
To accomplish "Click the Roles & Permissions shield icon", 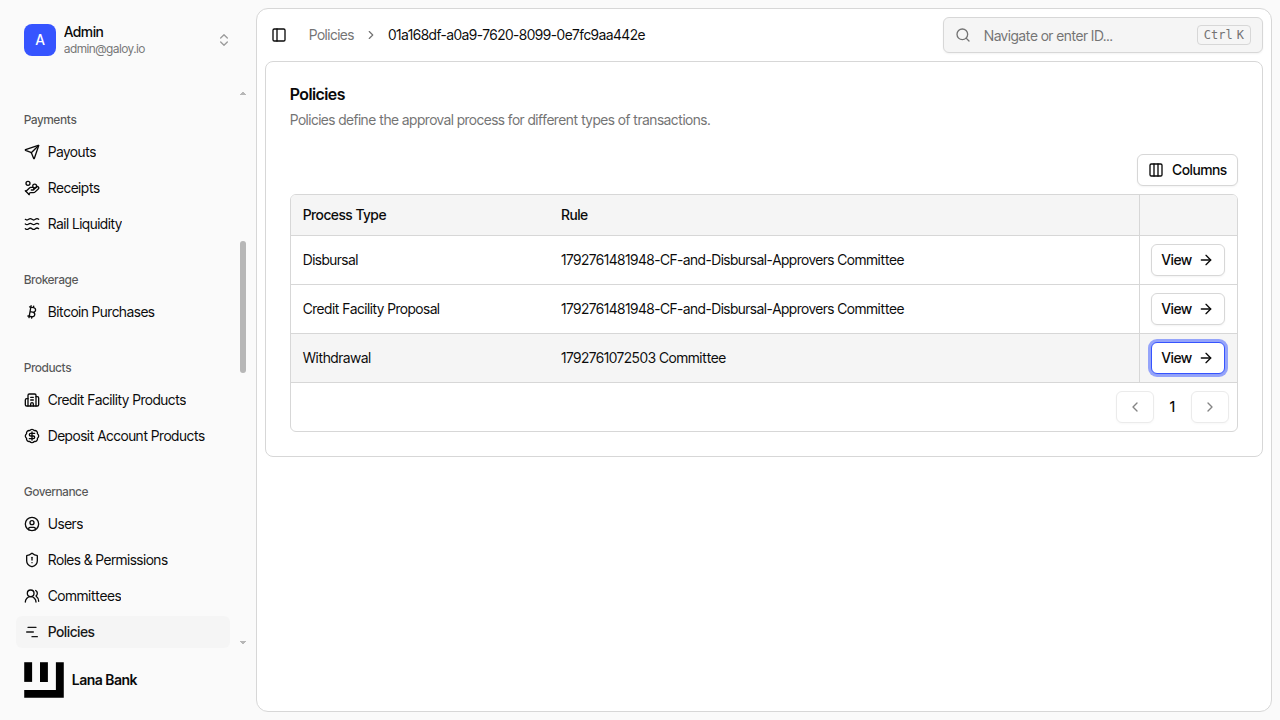I will [x=32, y=560].
